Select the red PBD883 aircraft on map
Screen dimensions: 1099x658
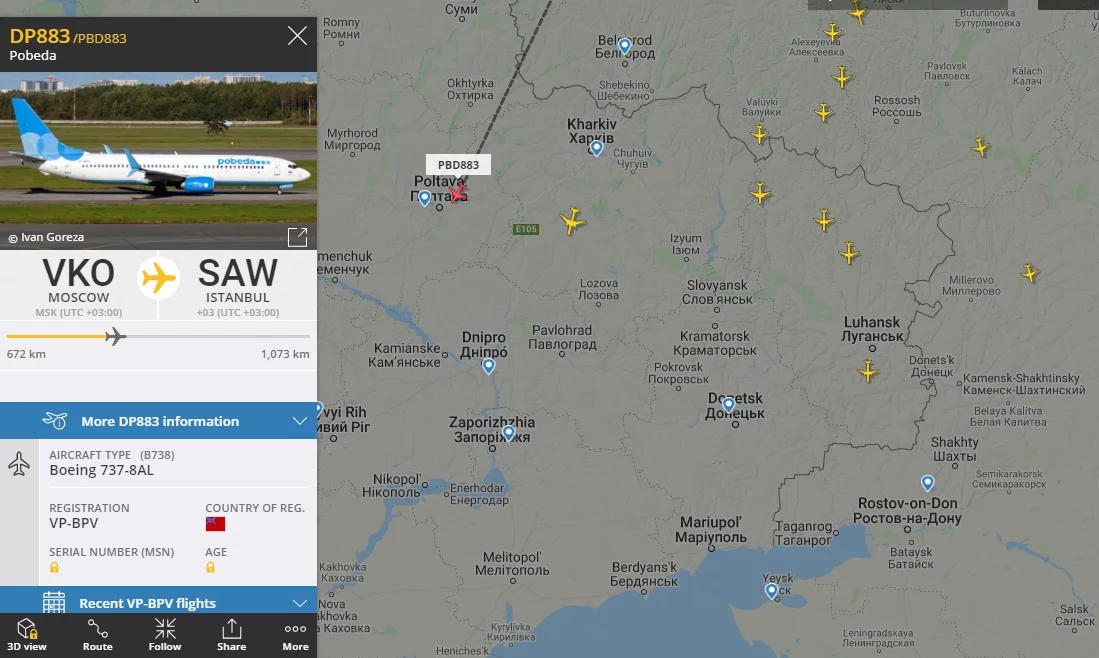[457, 192]
